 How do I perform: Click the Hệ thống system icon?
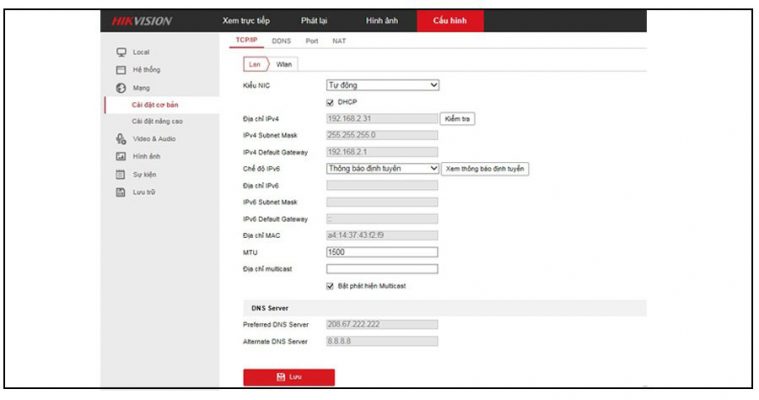(120, 70)
